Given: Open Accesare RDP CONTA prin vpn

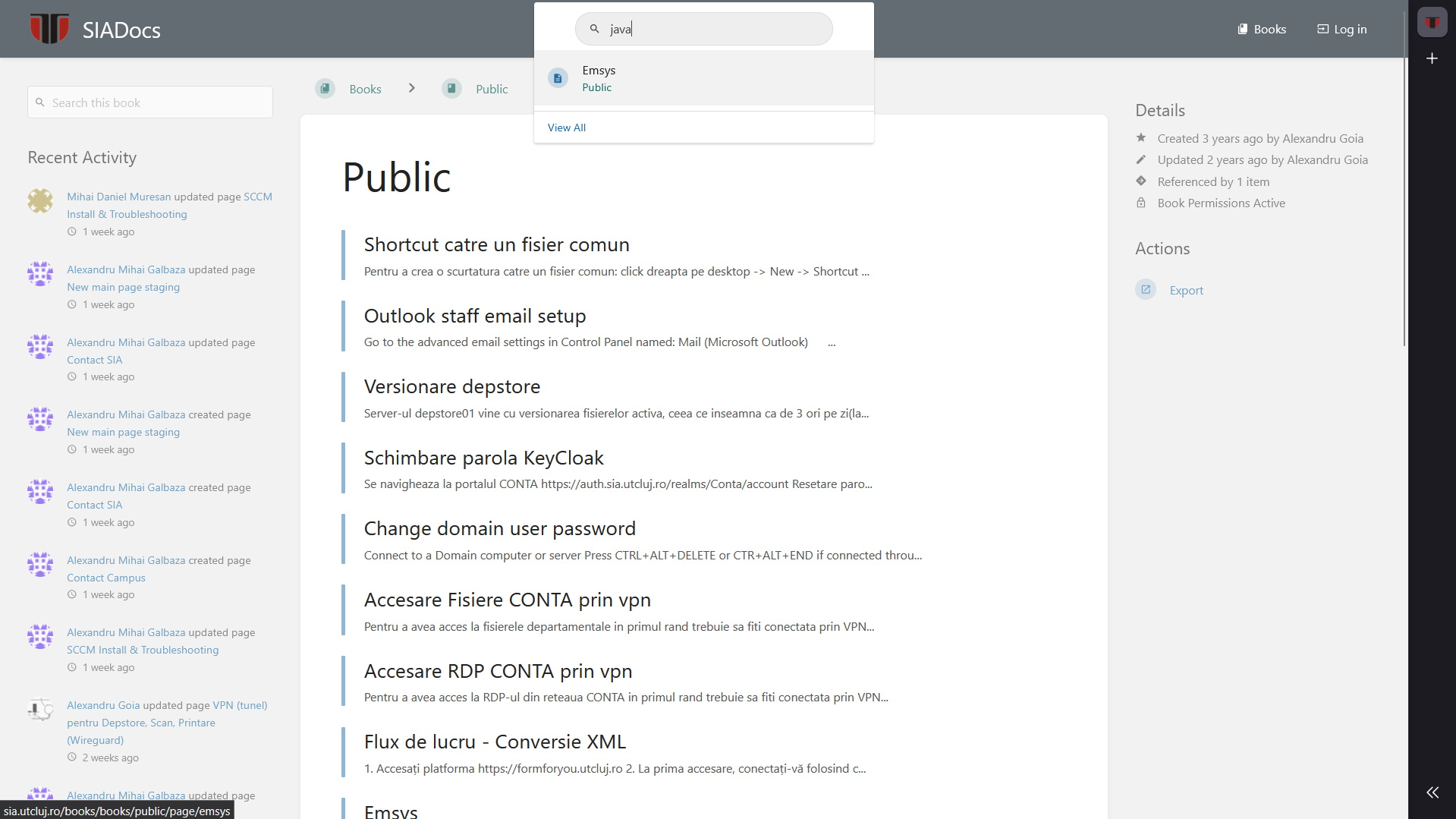Looking at the screenshot, I should pyautogui.click(x=498, y=671).
